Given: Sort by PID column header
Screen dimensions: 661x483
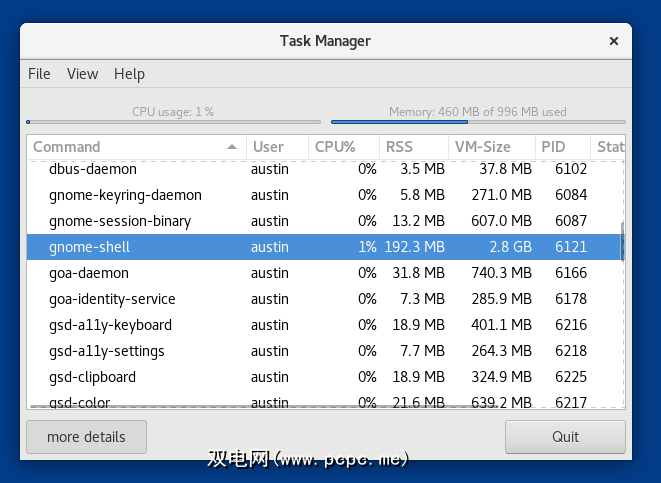Looking at the screenshot, I should click(554, 147).
